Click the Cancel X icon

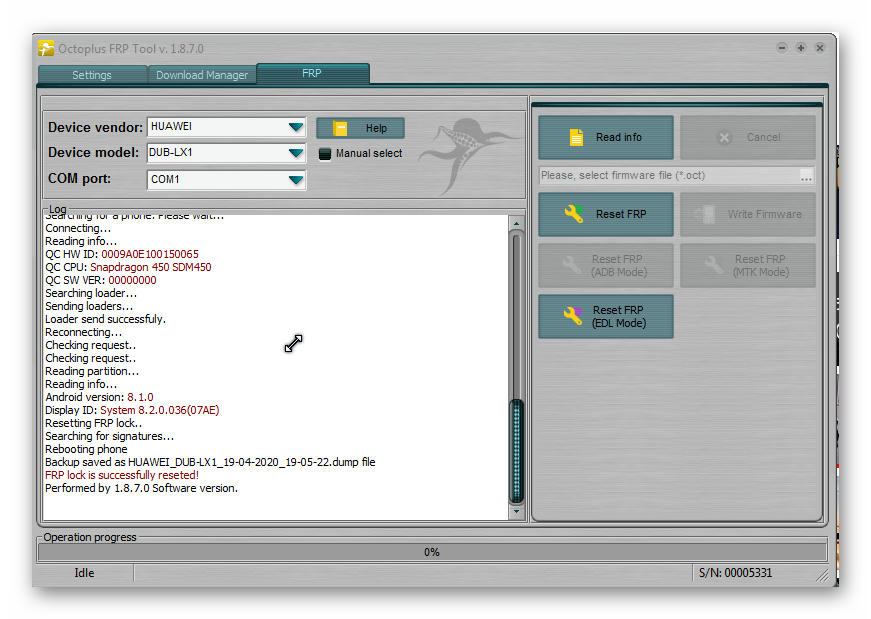[x=724, y=137]
